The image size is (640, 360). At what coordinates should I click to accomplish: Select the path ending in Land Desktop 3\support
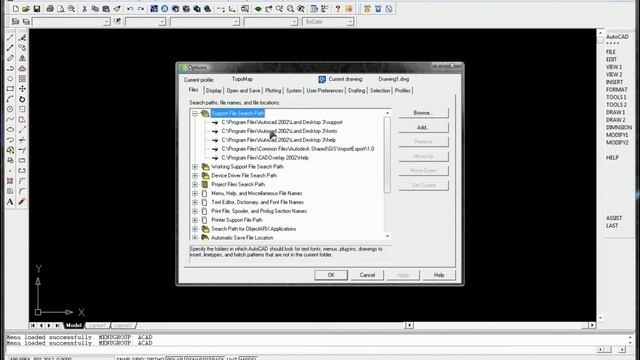[x=282, y=122]
